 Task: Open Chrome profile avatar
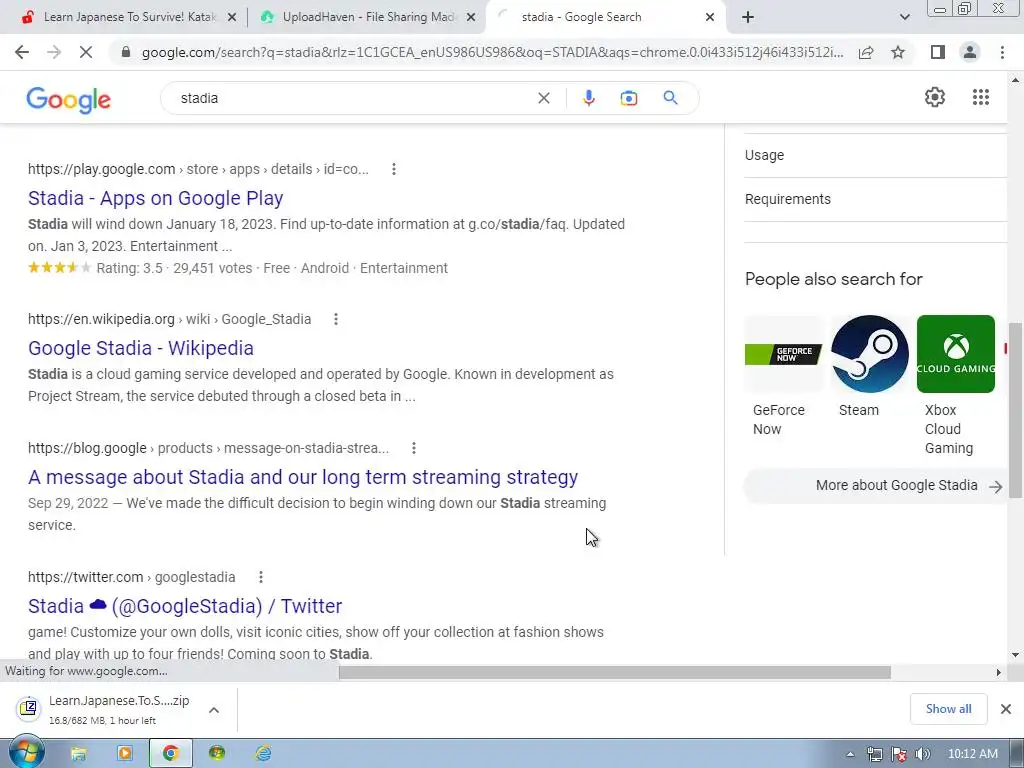(x=970, y=52)
